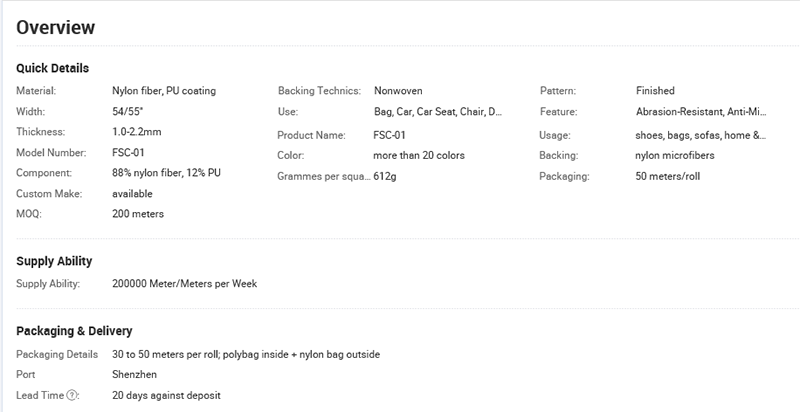Click the Component value '88% nylon fiber, 12% PU'
The image size is (800, 412).
point(166,173)
